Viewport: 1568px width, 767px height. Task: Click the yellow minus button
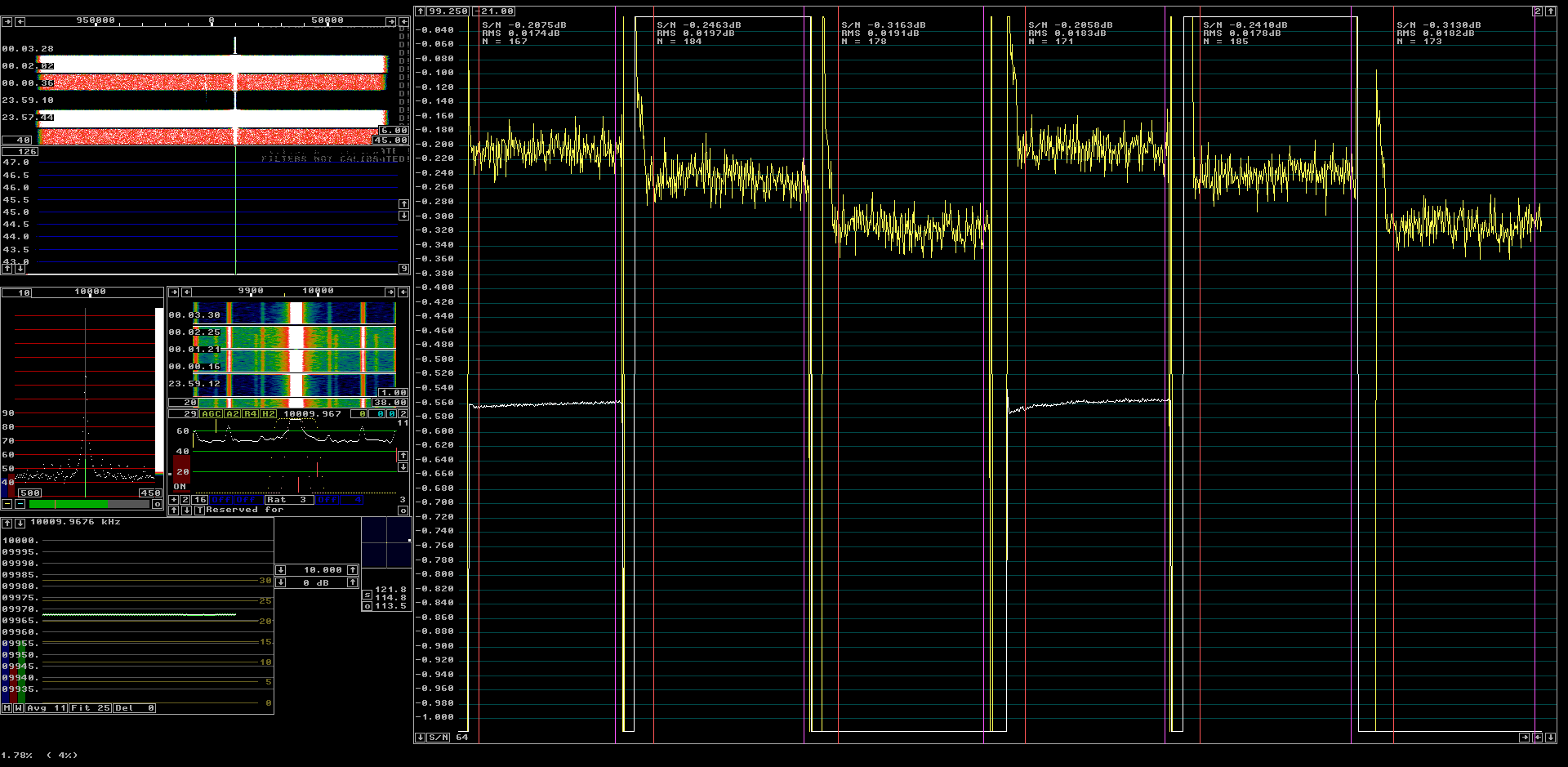click(7, 504)
